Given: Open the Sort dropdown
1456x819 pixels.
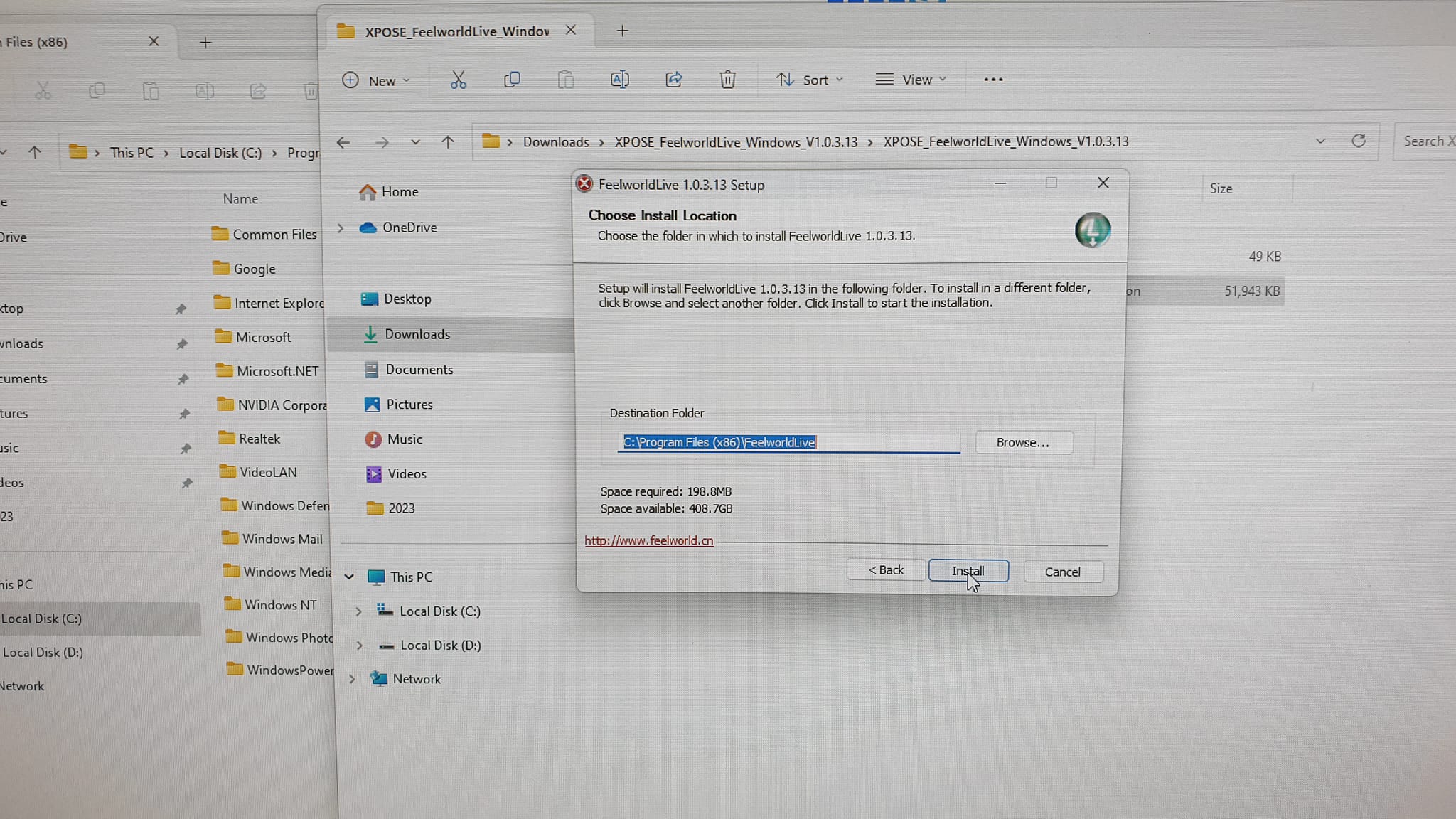Looking at the screenshot, I should [x=809, y=80].
